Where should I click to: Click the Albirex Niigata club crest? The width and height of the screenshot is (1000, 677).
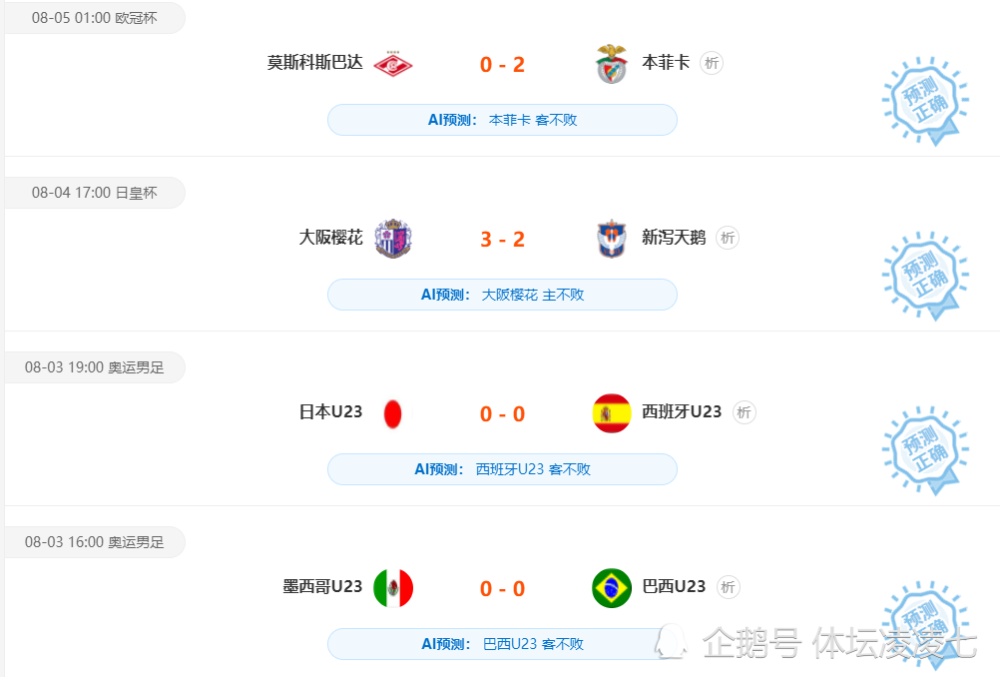(x=612, y=238)
